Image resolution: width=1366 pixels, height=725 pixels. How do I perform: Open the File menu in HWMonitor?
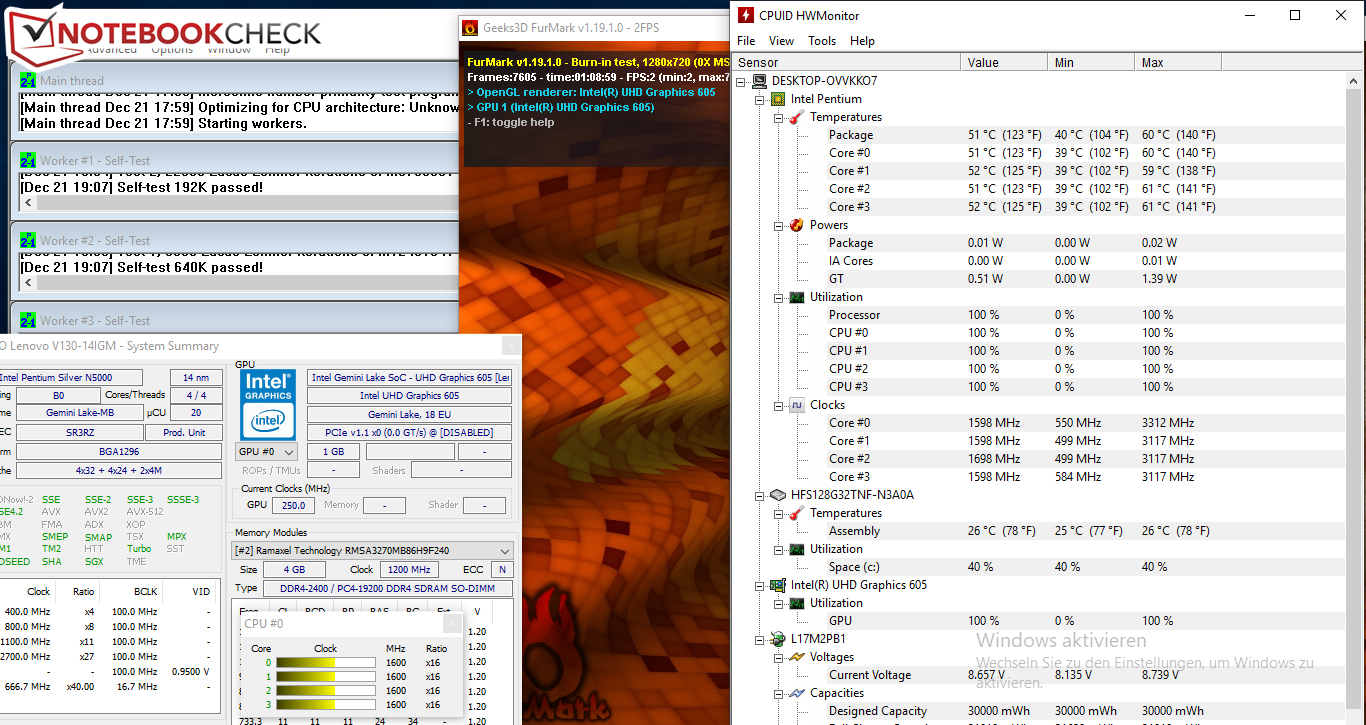[746, 41]
